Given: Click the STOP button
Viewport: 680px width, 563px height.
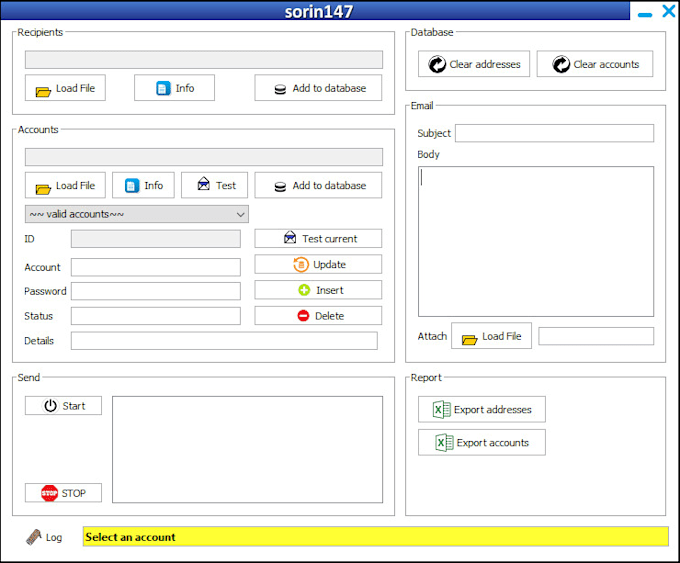Looking at the screenshot, I should (x=63, y=493).
